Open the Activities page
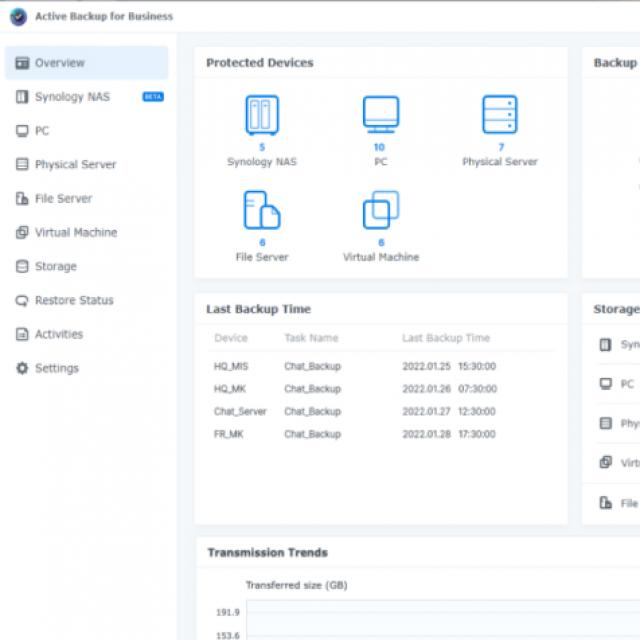This screenshot has height=640, width=640. (x=87, y=334)
